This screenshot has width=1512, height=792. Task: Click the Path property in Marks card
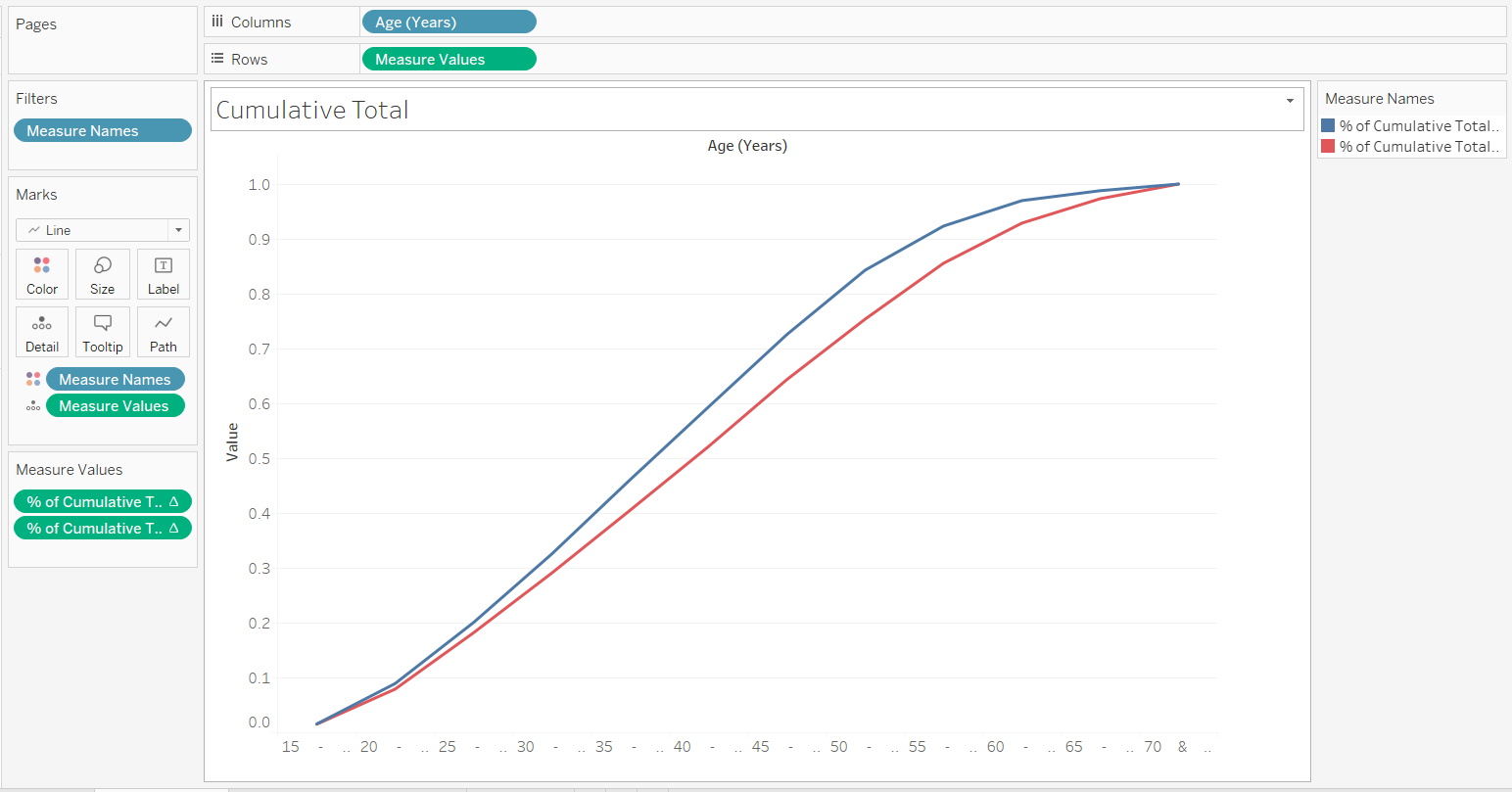point(164,332)
